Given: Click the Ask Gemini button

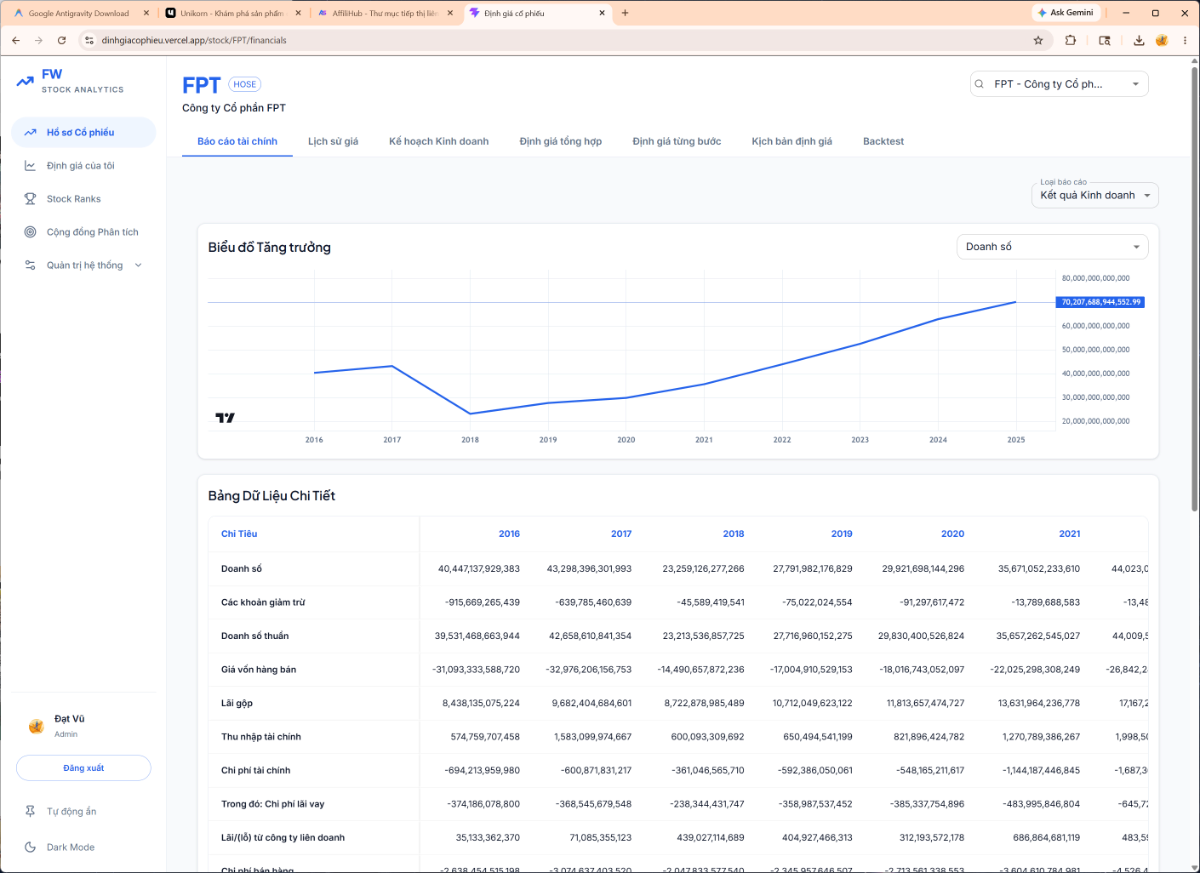Looking at the screenshot, I should (1066, 13).
